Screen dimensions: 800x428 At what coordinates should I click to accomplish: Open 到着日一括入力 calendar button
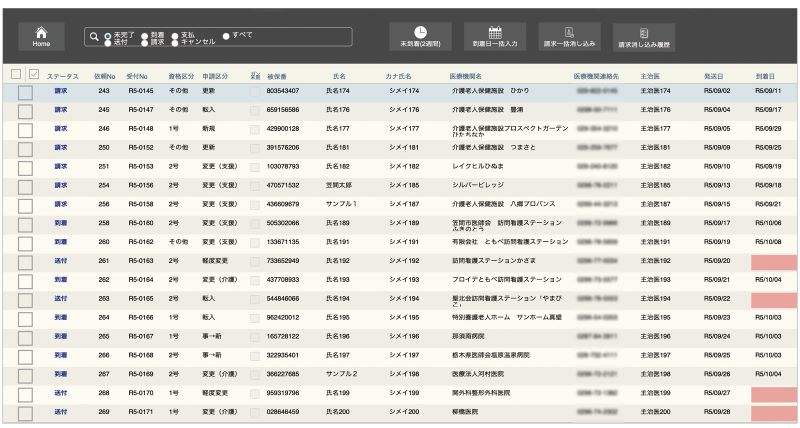click(494, 37)
